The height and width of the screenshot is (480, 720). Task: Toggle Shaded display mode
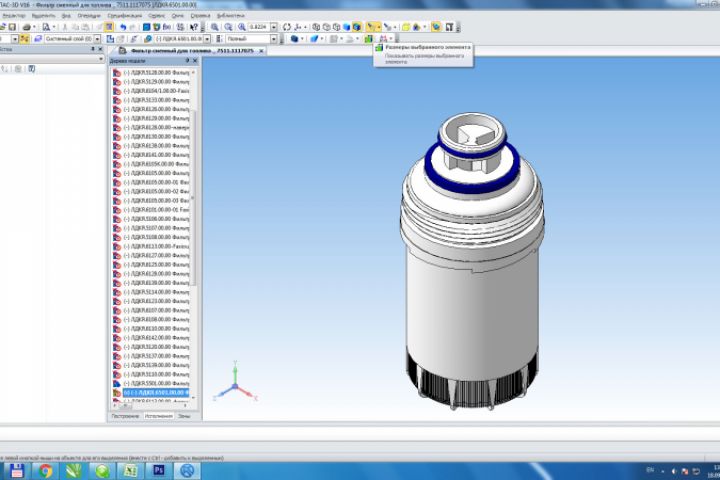coord(346,27)
